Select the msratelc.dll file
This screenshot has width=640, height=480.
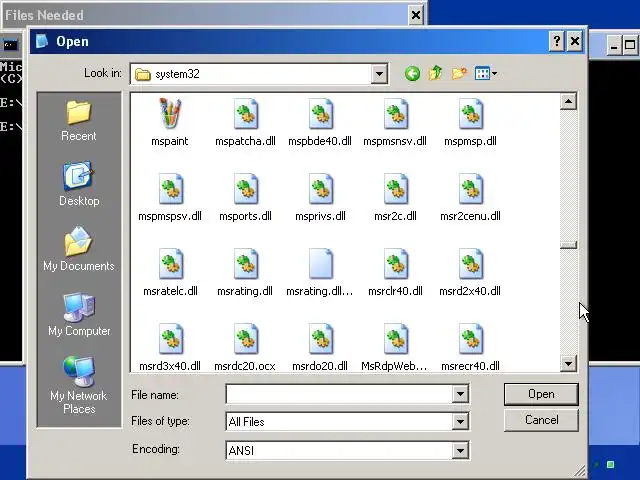pos(170,272)
